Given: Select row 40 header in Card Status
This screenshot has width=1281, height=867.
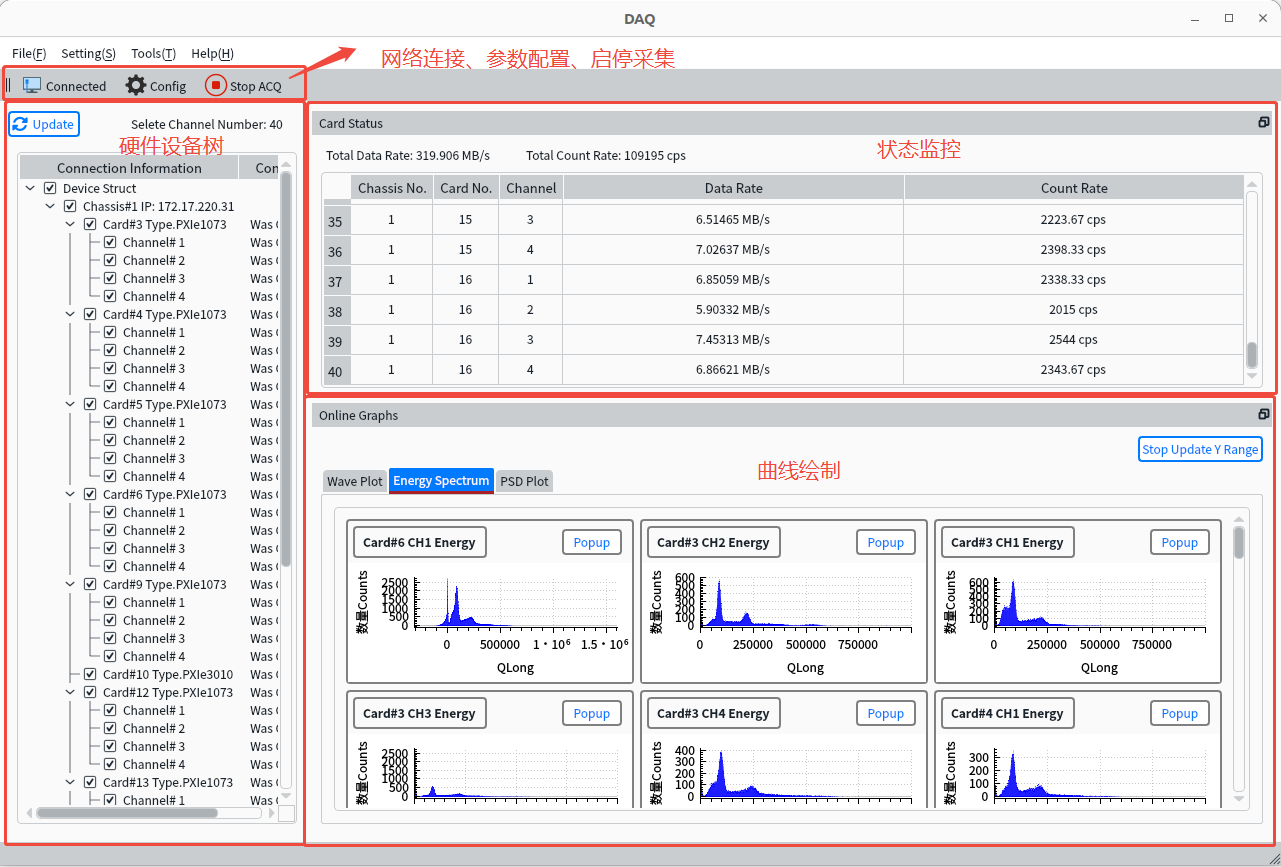Looking at the screenshot, I should pos(335,372).
